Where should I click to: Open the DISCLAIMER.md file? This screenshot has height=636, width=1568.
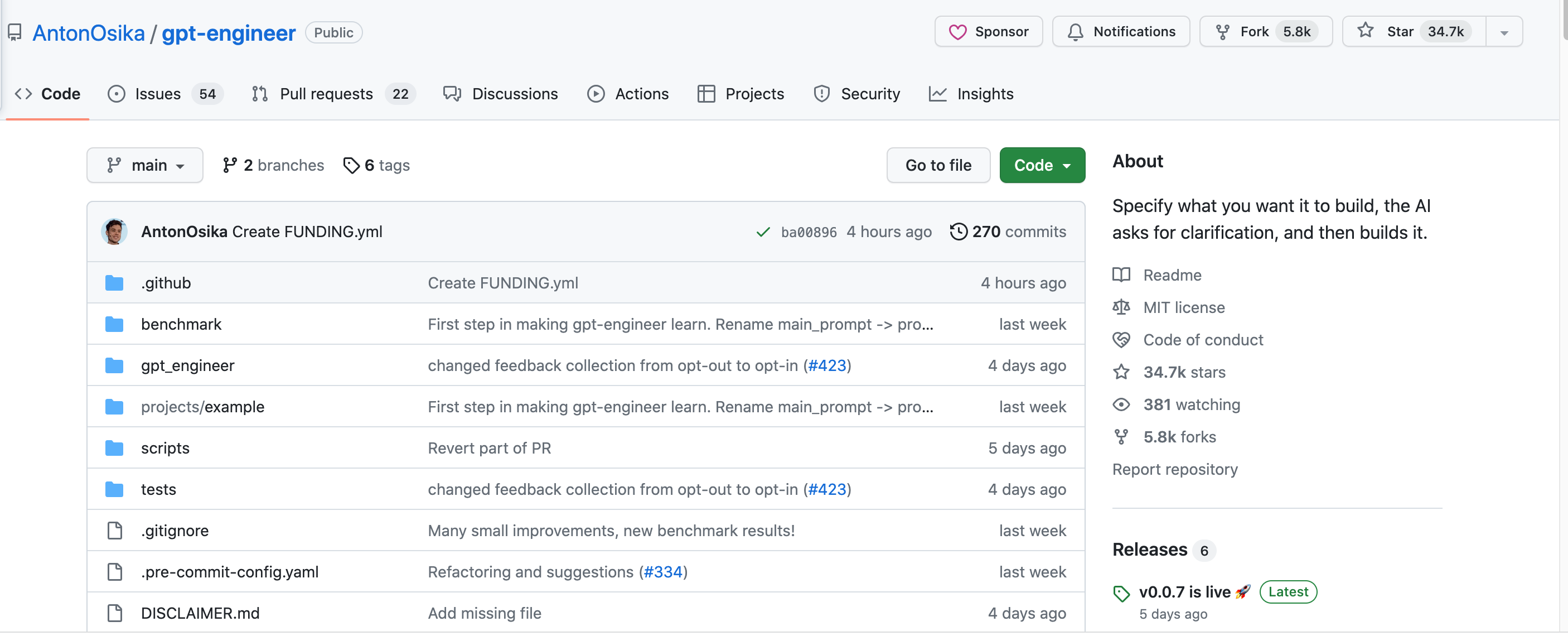200,613
